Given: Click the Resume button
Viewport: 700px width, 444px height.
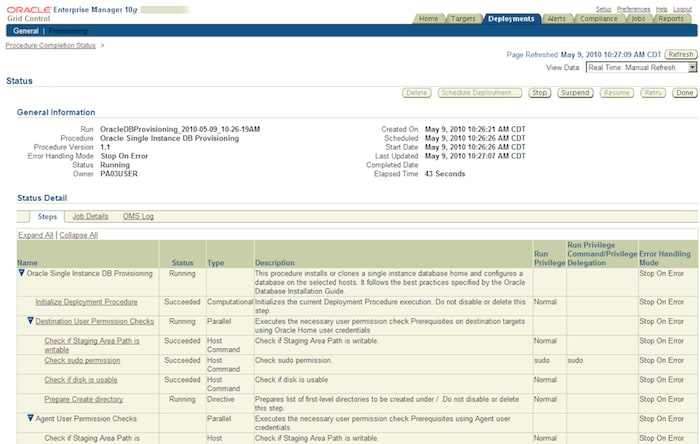Looking at the screenshot, I should pyautogui.click(x=617, y=93).
